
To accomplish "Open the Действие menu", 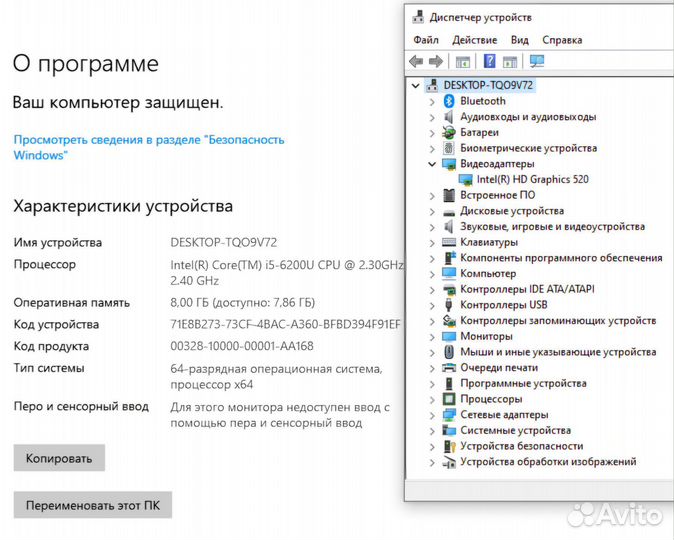I will 475,40.
